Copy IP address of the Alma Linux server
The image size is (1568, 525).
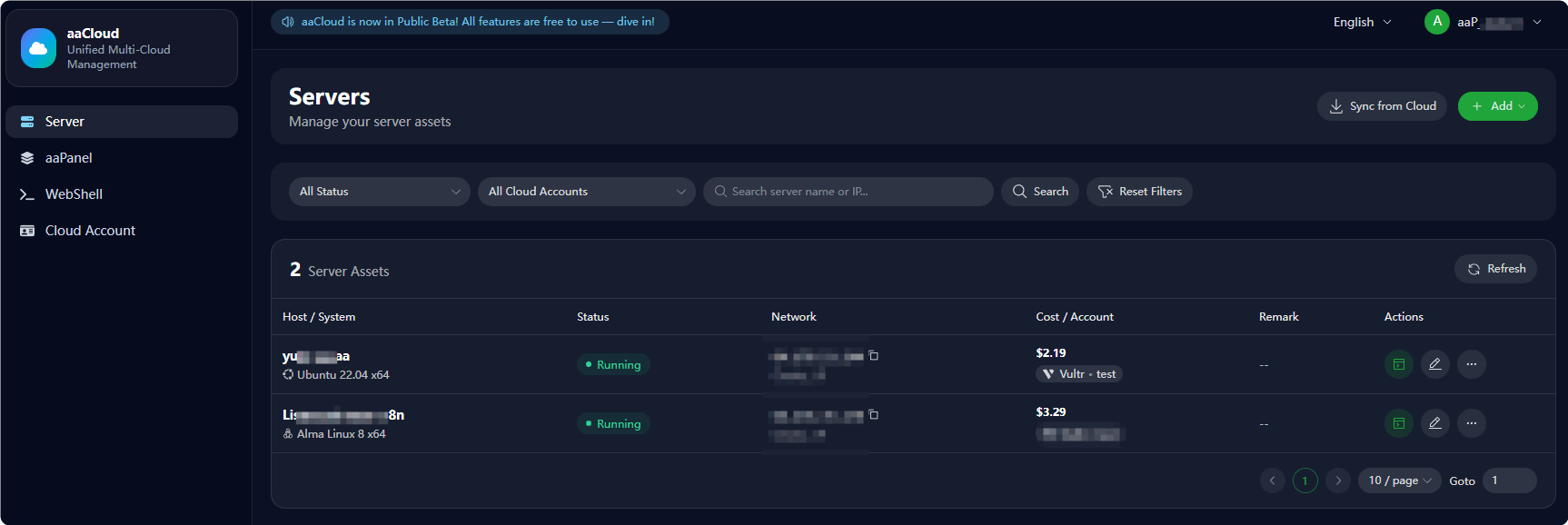873,414
